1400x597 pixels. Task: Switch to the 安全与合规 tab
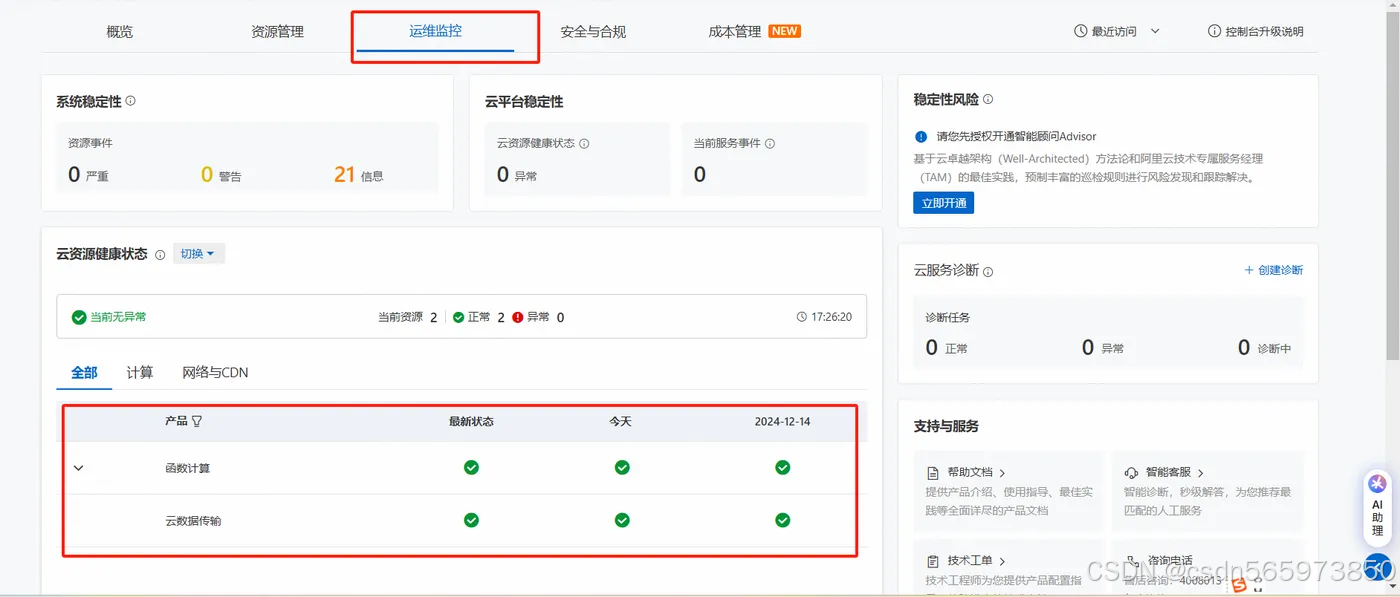(x=590, y=30)
